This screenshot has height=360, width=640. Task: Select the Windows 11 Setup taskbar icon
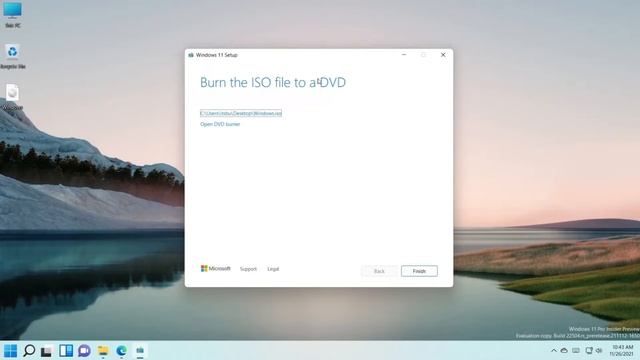tap(140, 351)
